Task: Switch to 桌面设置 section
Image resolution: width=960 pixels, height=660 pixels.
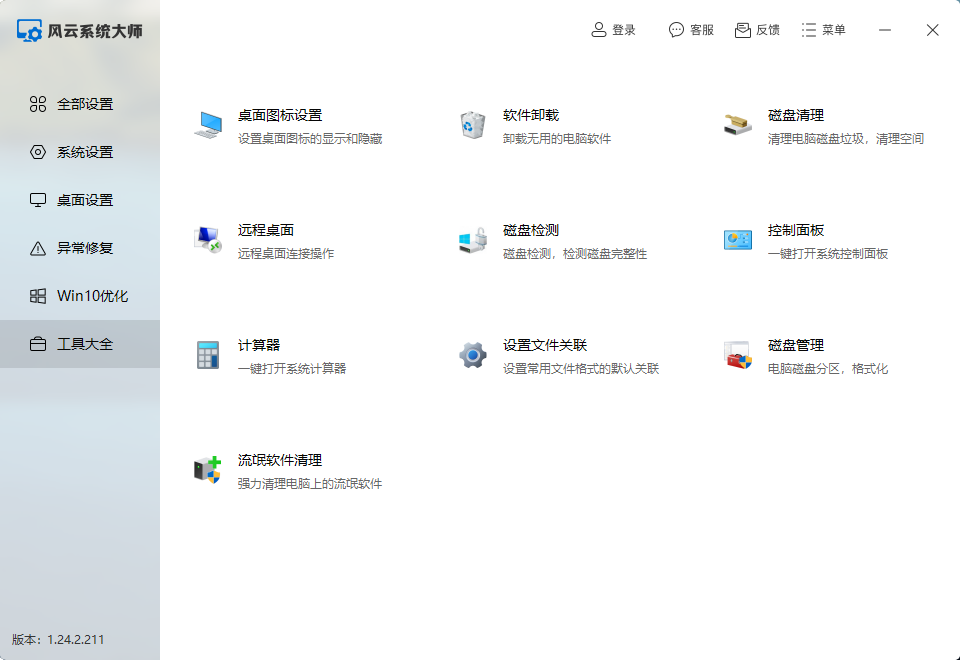Action: (80, 200)
